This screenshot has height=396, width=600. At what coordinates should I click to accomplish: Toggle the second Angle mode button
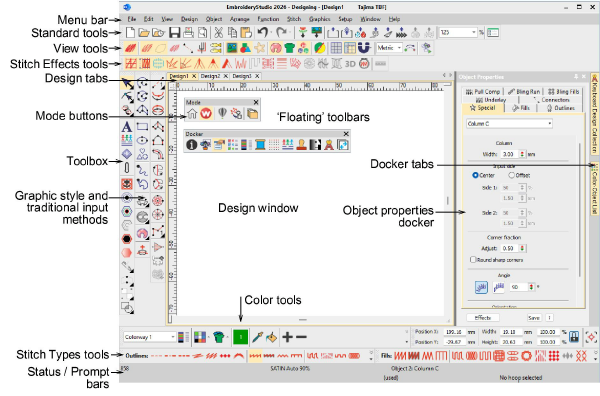tap(498, 287)
